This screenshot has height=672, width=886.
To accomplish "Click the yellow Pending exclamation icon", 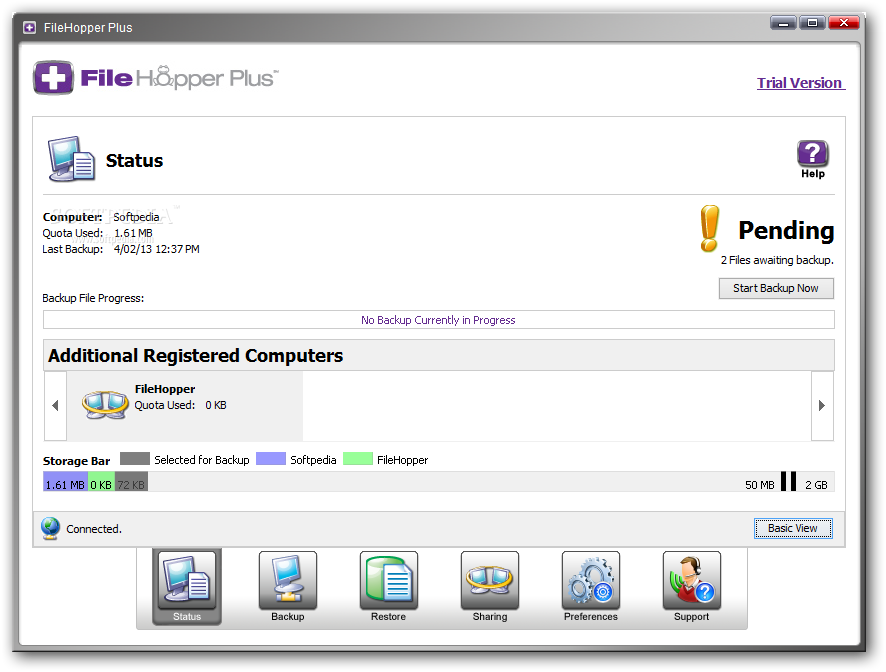I will coord(710,228).
